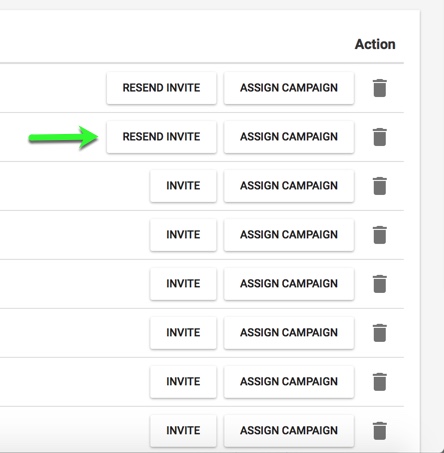This screenshot has width=444, height=453.
Task: Assign a campaign in the second row
Action: (289, 137)
